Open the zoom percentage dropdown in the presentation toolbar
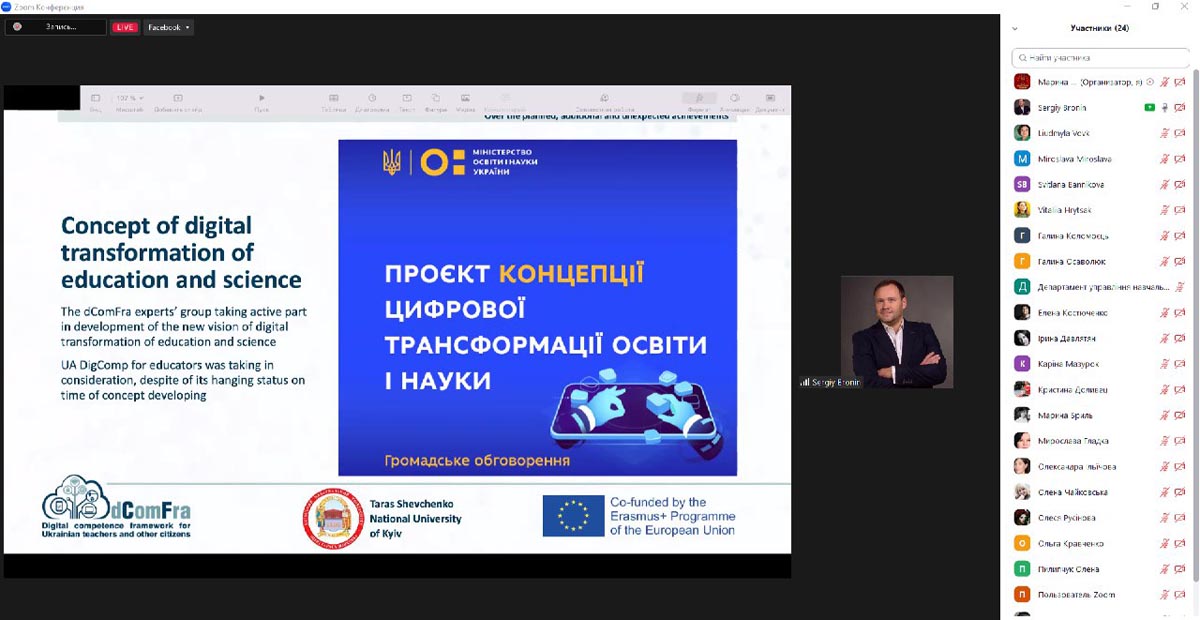Image resolution: width=1200 pixels, height=620 pixels. pyautogui.click(x=128, y=98)
